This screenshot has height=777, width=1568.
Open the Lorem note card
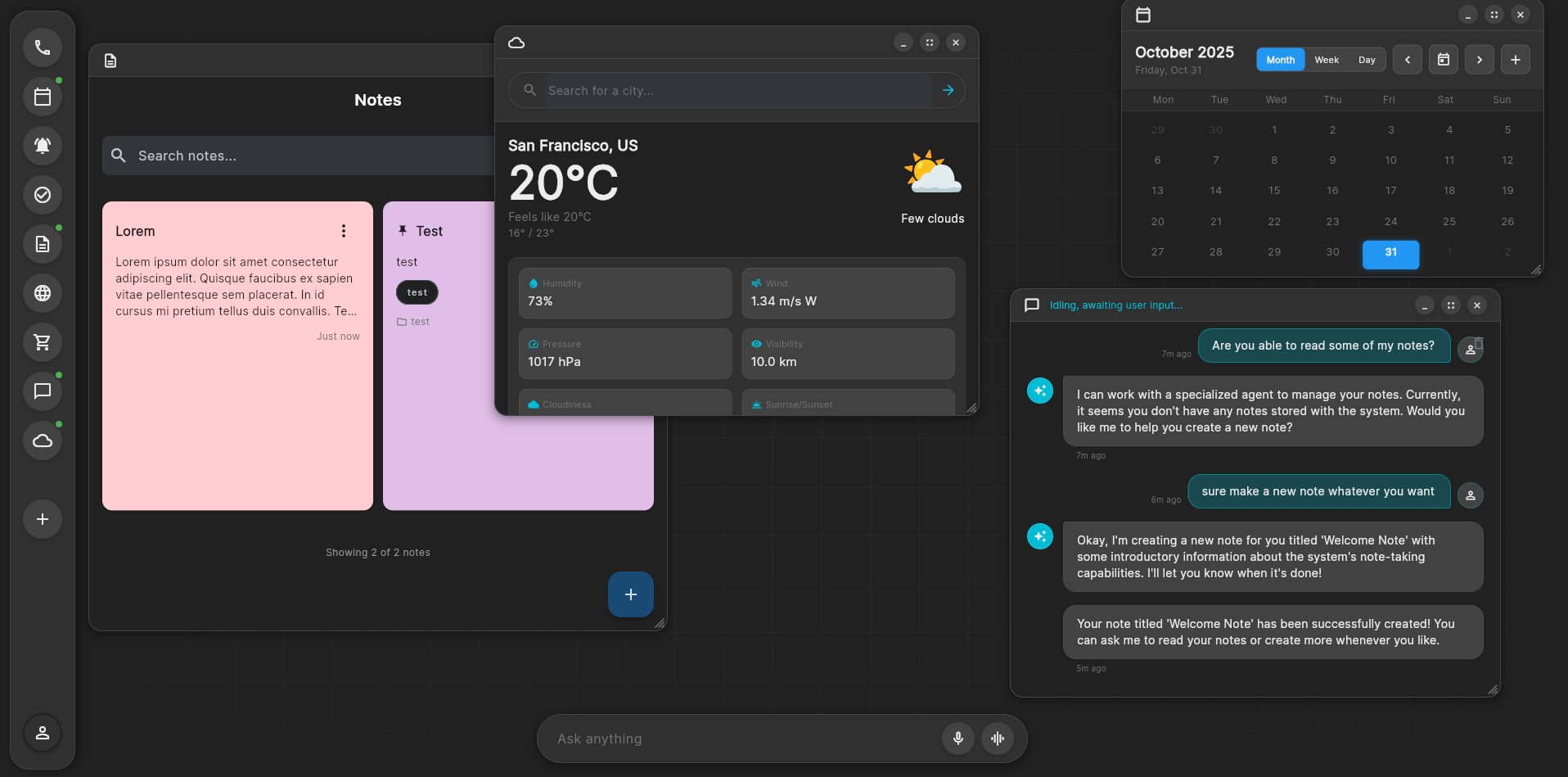pos(237,356)
